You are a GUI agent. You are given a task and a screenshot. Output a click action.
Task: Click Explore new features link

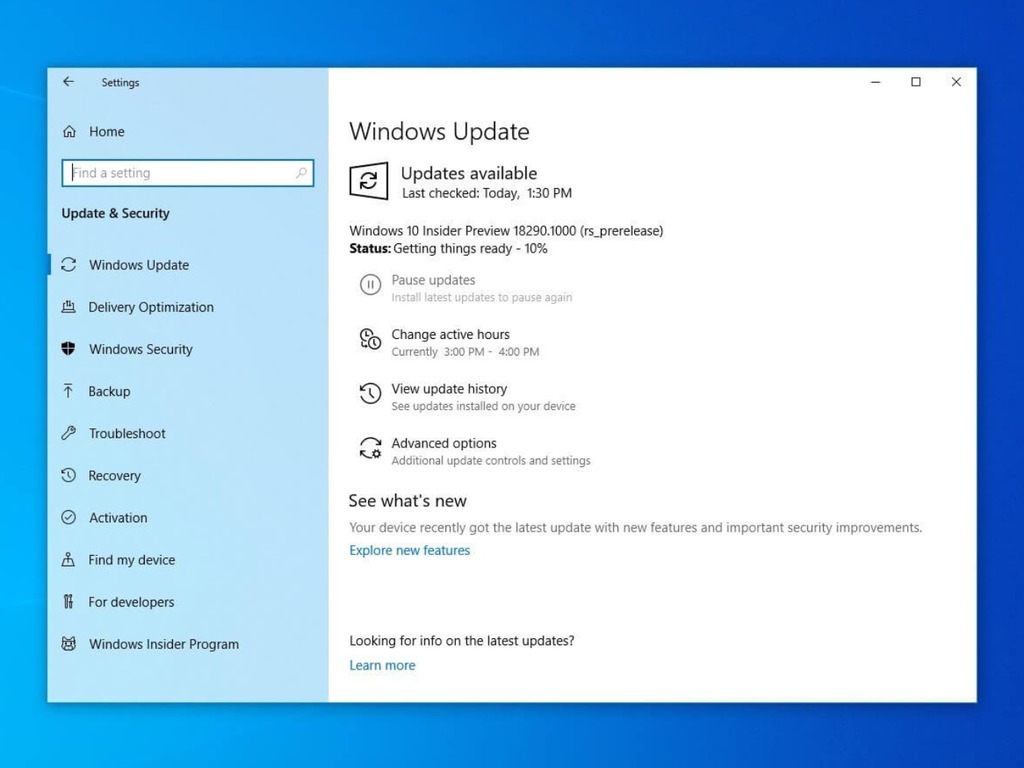click(409, 550)
